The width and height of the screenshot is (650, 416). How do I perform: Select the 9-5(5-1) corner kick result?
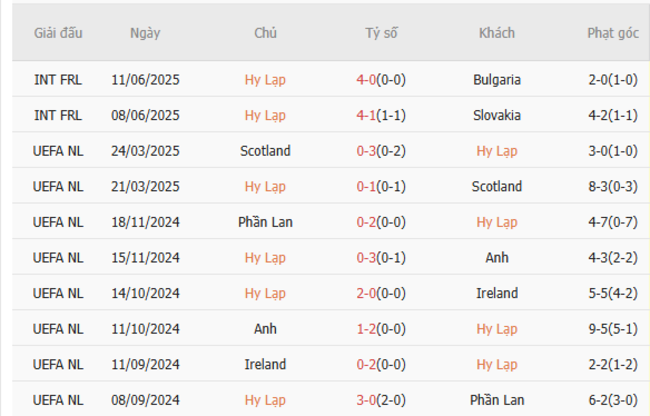pyautogui.click(x=612, y=328)
